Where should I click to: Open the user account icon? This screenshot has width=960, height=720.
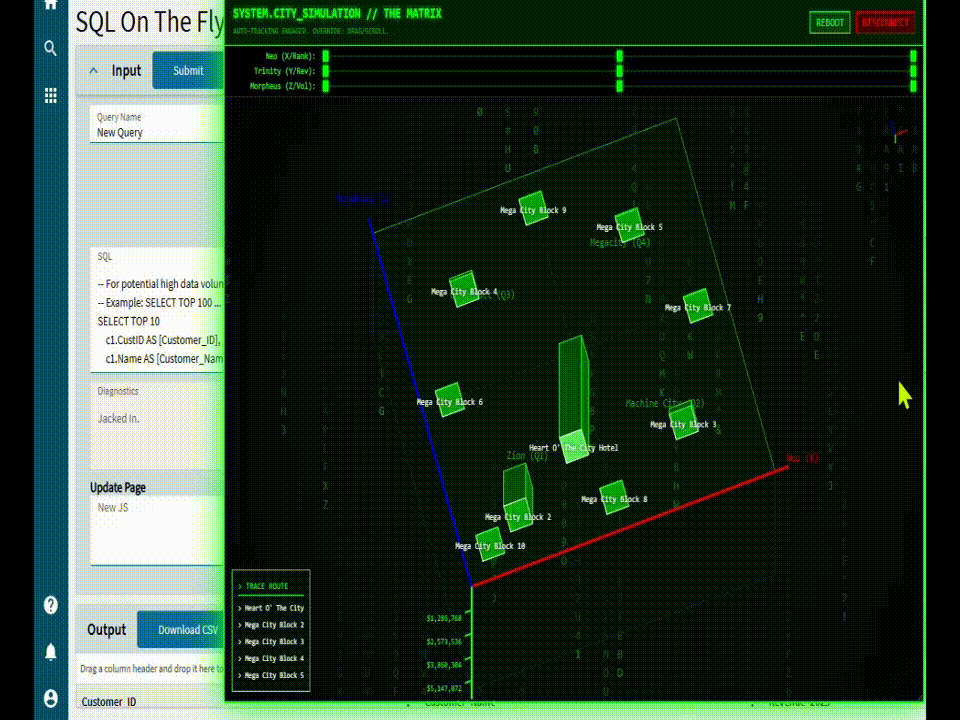click(x=51, y=698)
